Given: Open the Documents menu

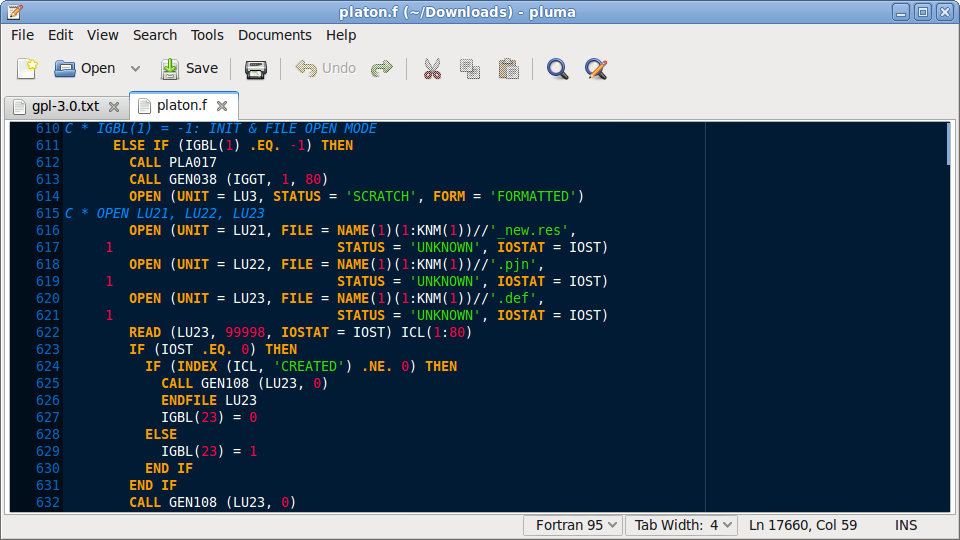Looking at the screenshot, I should pyautogui.click(x=274, y=35).
